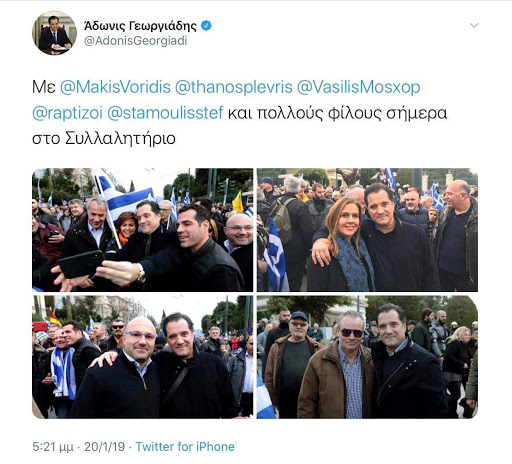Click the black smartphone in the selfie photo

82,264
